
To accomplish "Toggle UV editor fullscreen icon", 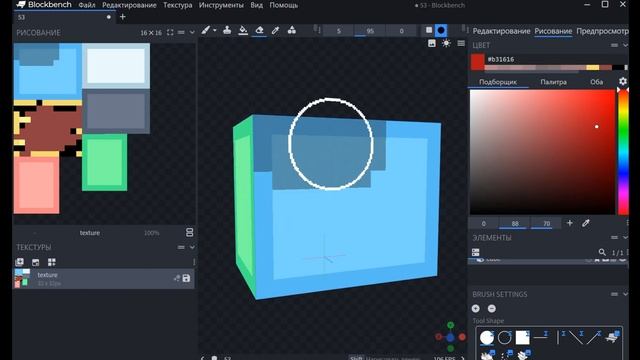I will click(170, 32).
